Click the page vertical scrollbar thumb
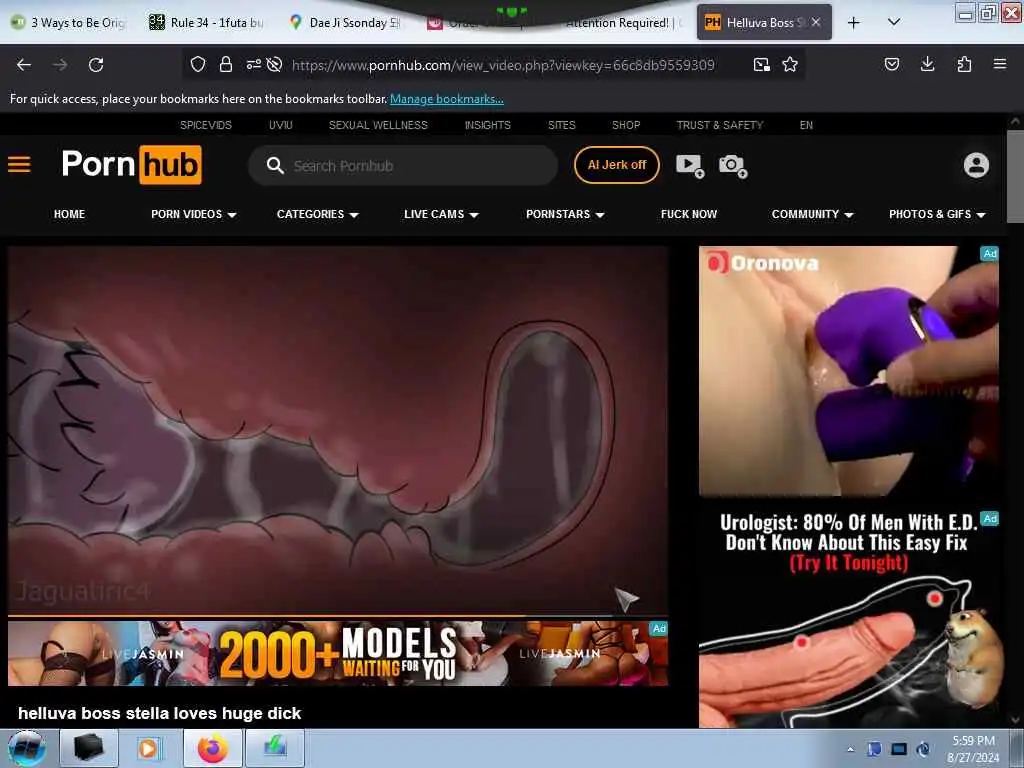Image resolution: width=1024 pixels, height=768 pixels. [x=1014, y=176]
